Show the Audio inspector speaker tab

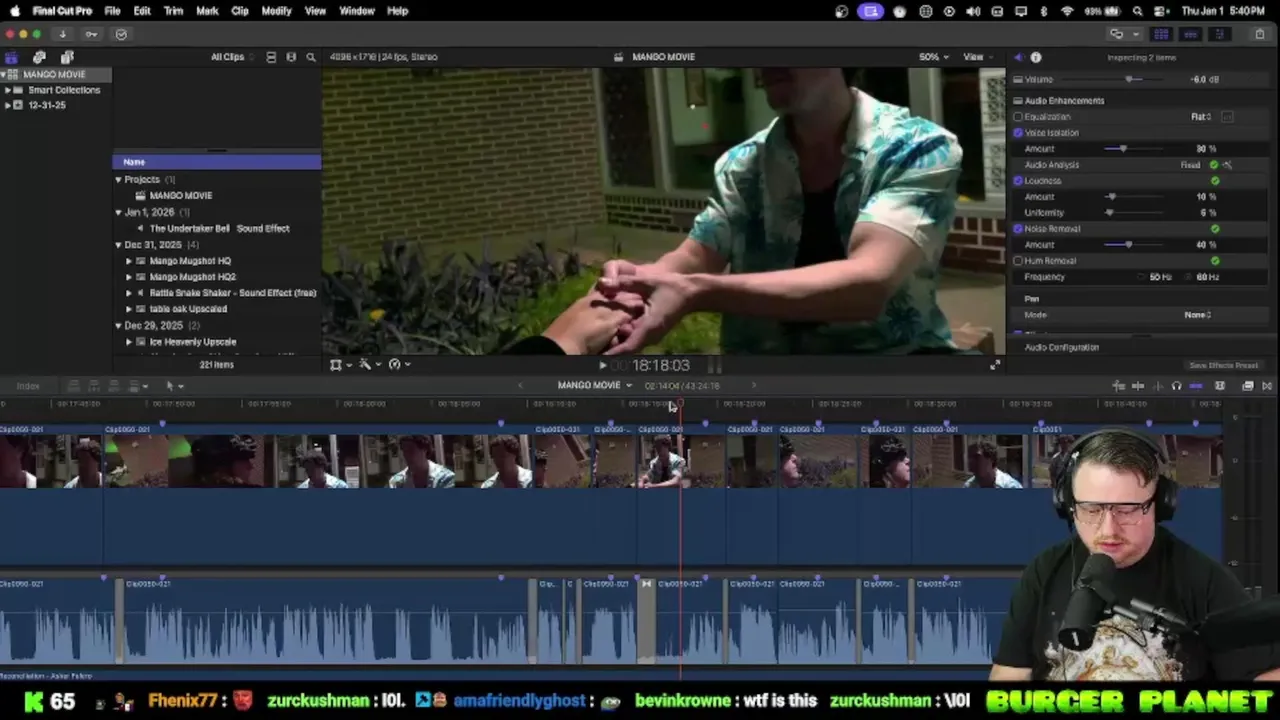pyautogui.click(x=1018, y=58)
